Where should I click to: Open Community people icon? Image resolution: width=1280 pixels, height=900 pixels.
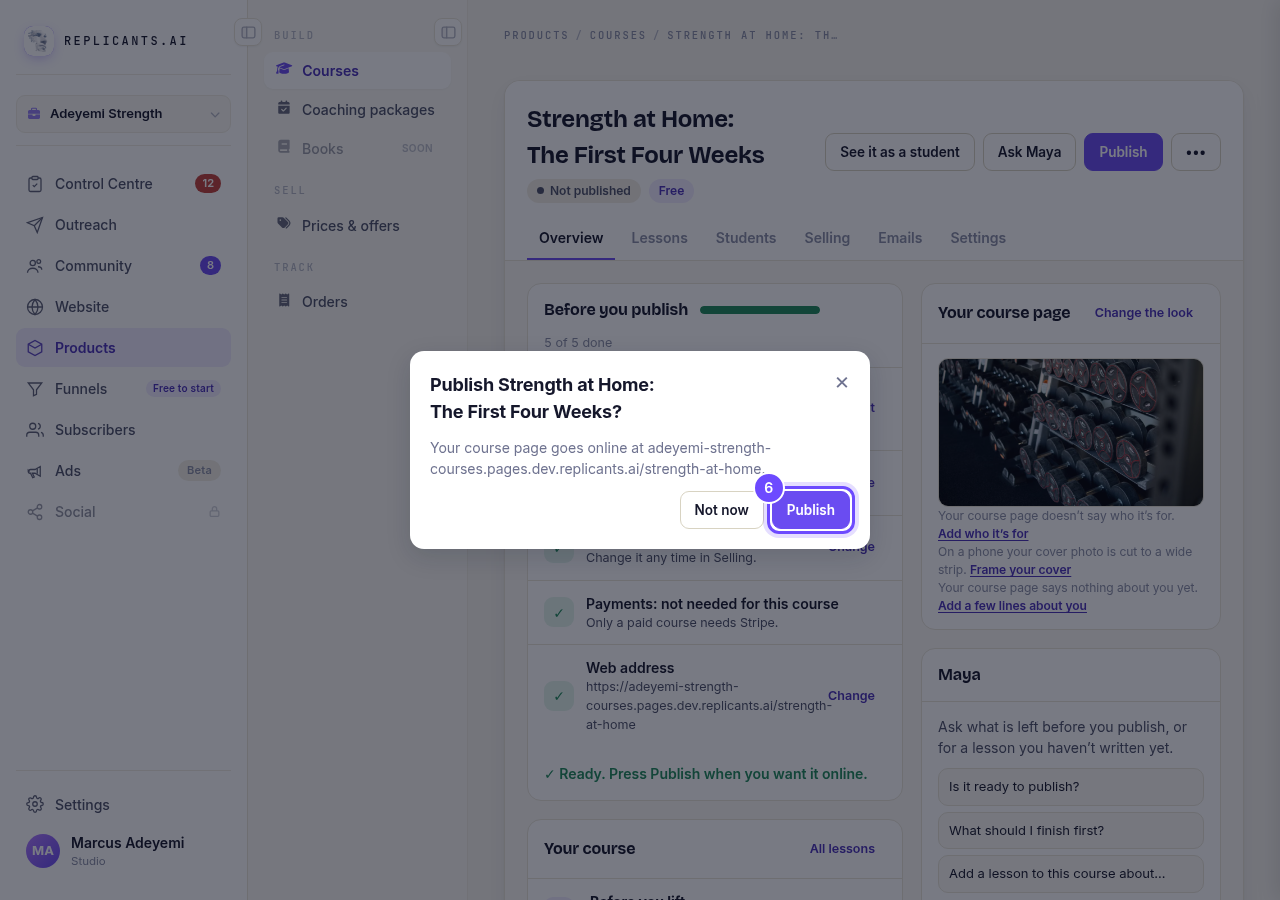(35, 266)
